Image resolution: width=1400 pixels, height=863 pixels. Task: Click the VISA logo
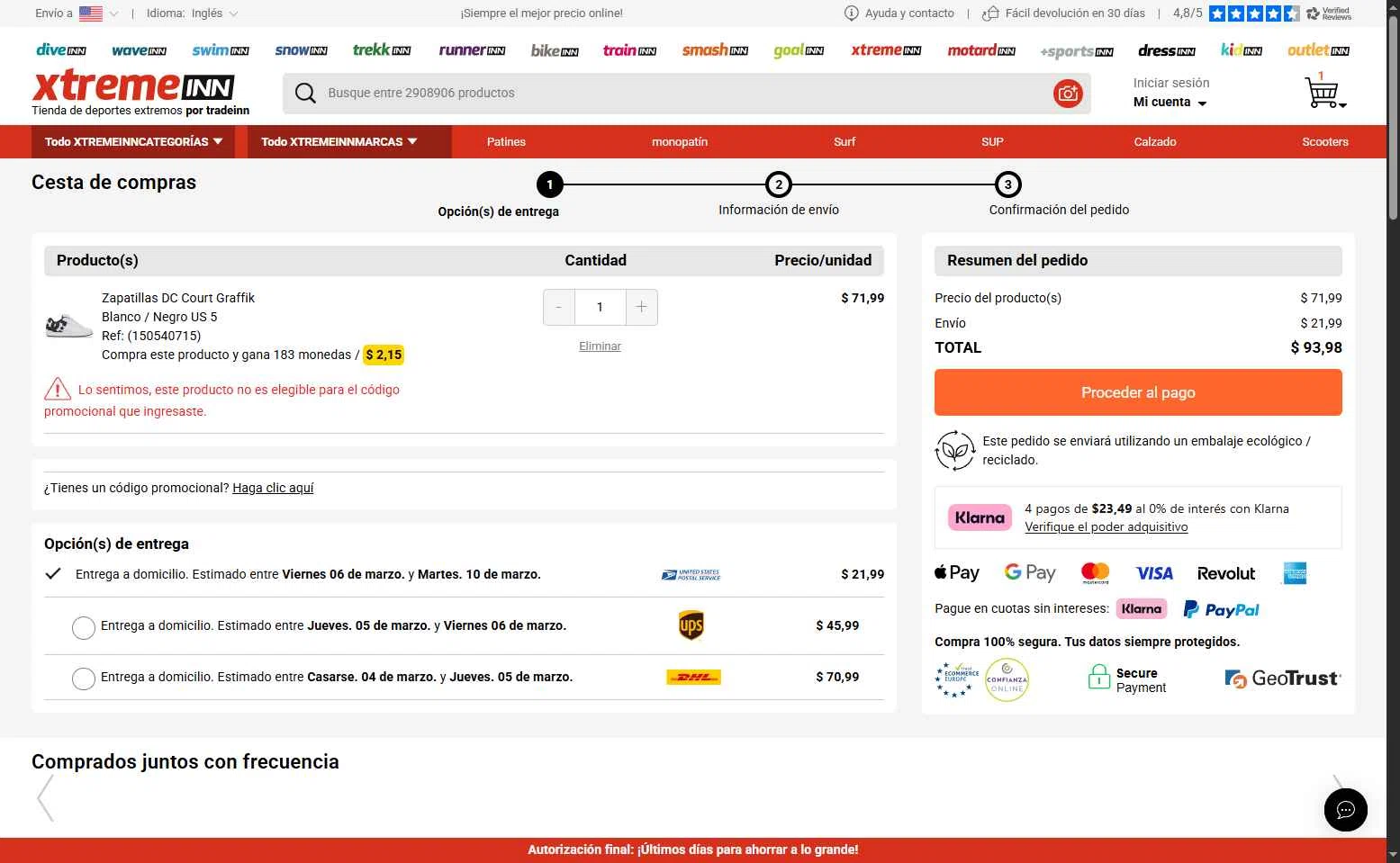click(1154, 573)
